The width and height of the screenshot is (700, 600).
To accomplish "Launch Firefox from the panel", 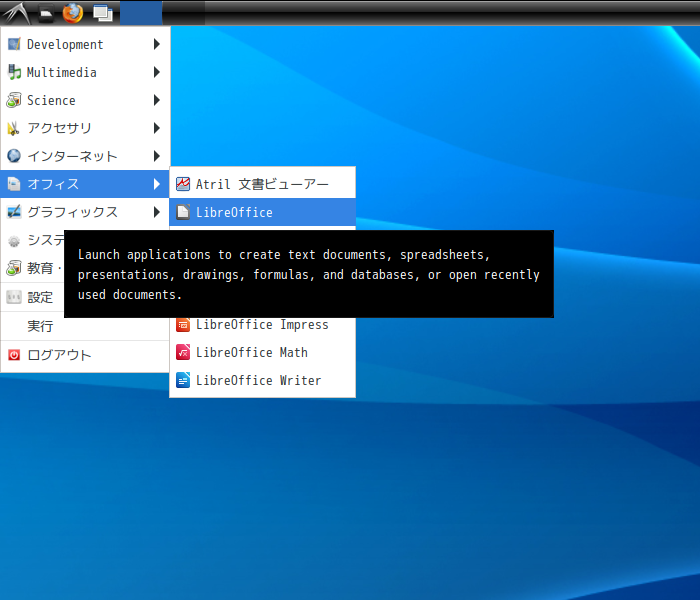I will tap(73, 13).
